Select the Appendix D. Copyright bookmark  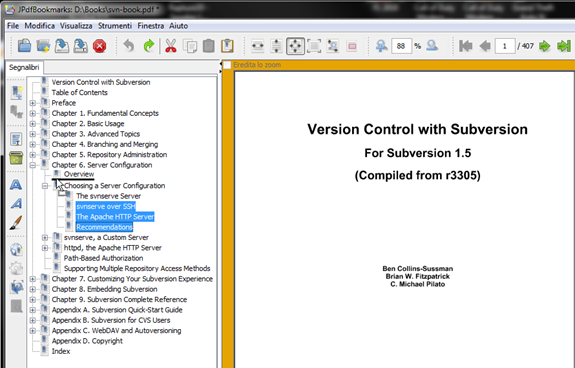point(87,341)
